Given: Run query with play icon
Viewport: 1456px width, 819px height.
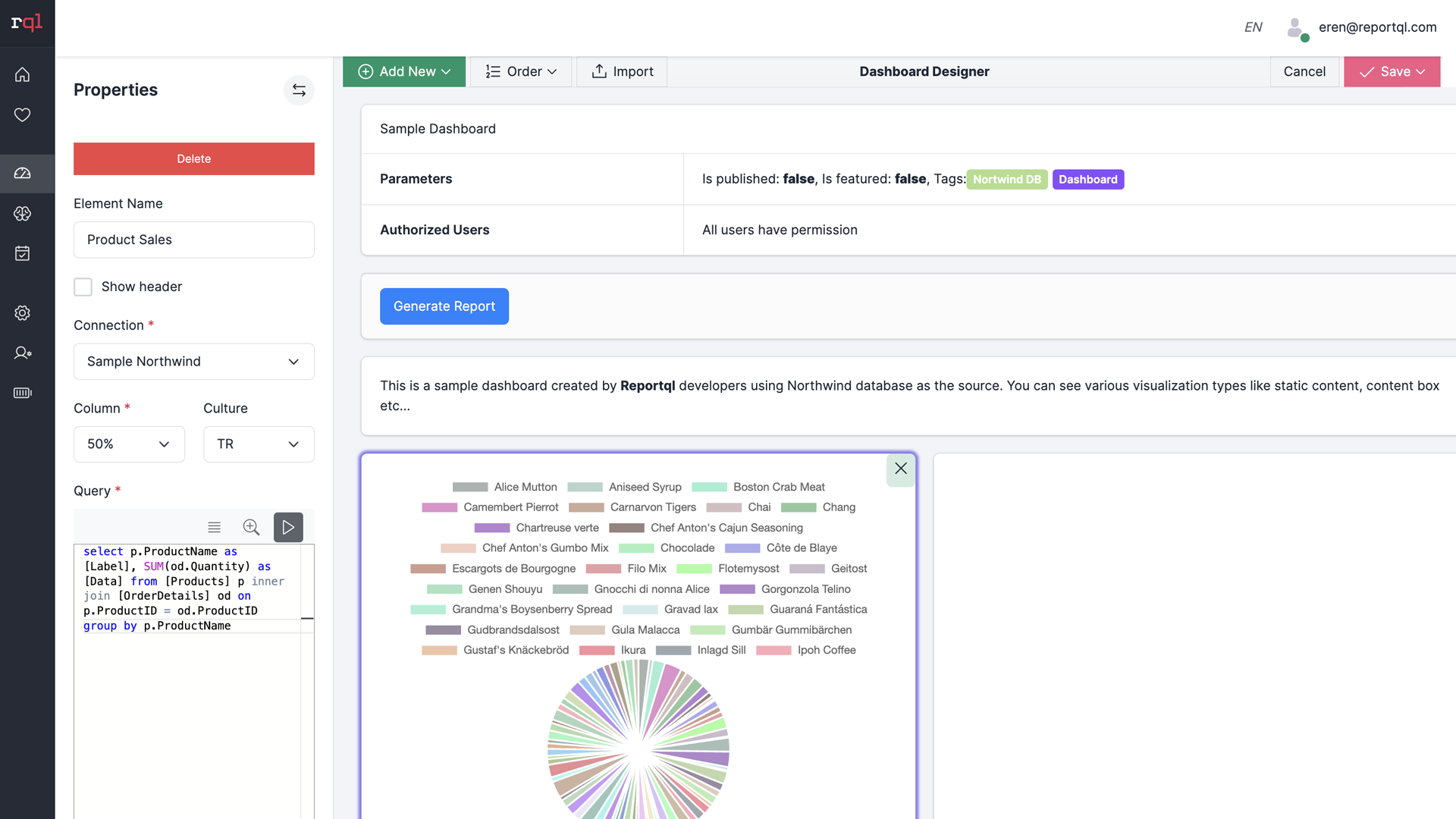Looking at the screenshot, I should pos(288,527).
